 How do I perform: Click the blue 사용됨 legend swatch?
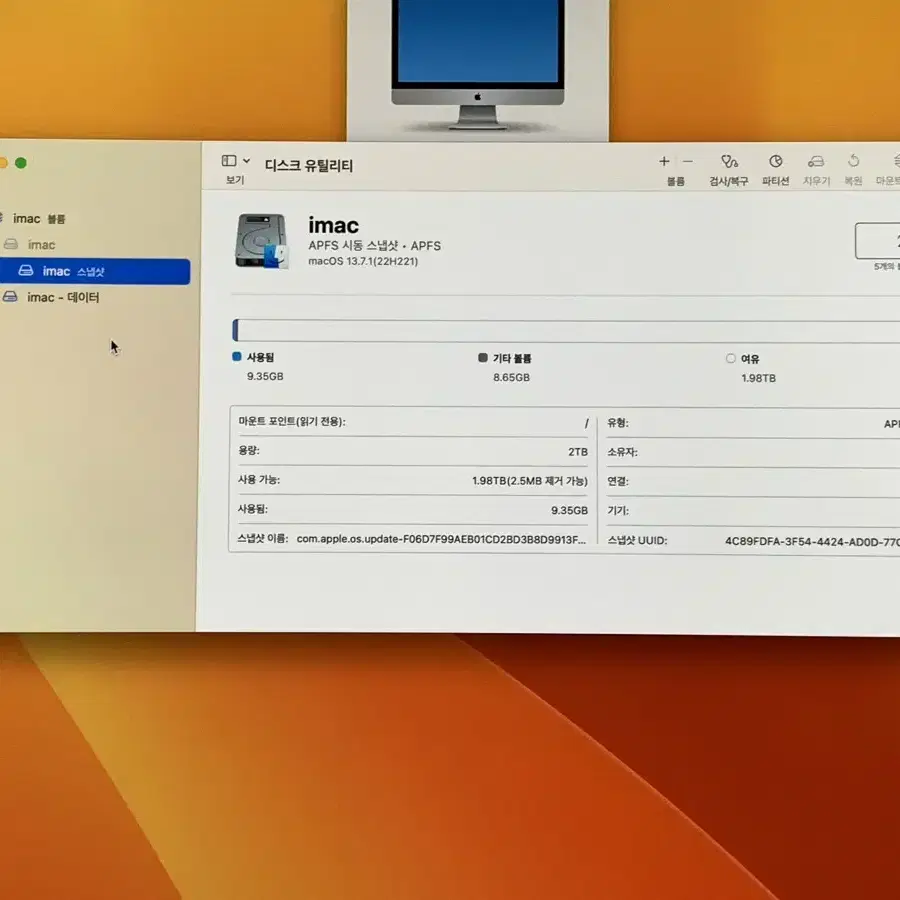236,356
